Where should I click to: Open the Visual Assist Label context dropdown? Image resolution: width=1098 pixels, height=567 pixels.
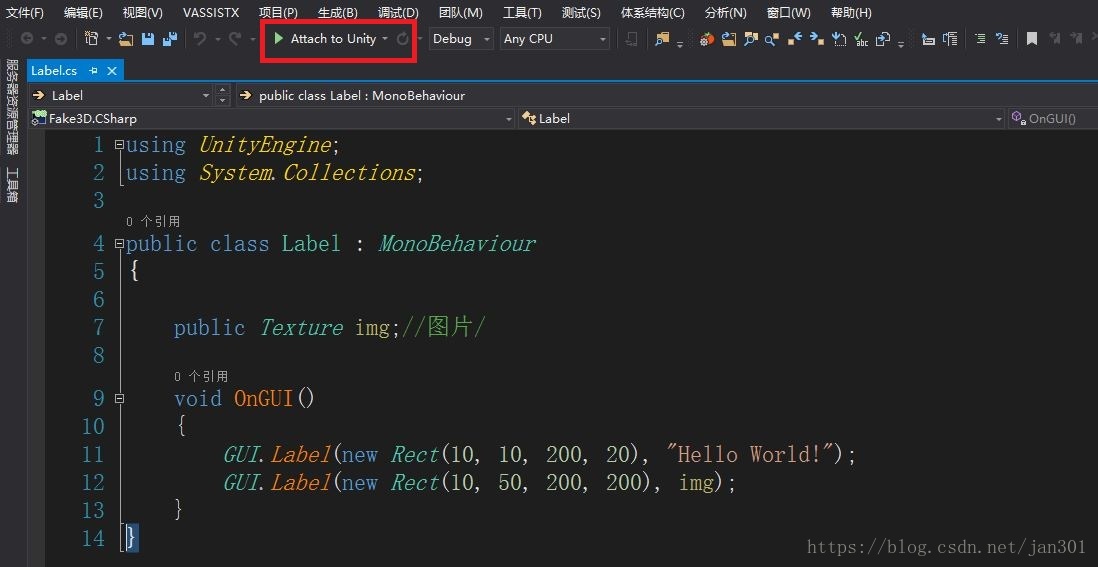click(x=205, y=95)
